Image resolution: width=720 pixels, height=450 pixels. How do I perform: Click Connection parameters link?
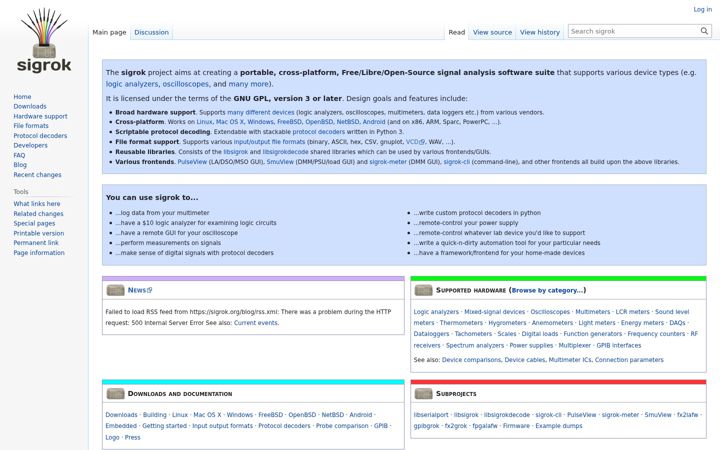point(629,360)
